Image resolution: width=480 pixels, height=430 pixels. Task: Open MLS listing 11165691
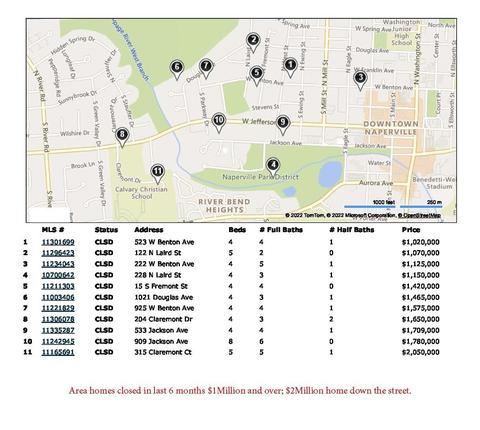coord(58,352)
